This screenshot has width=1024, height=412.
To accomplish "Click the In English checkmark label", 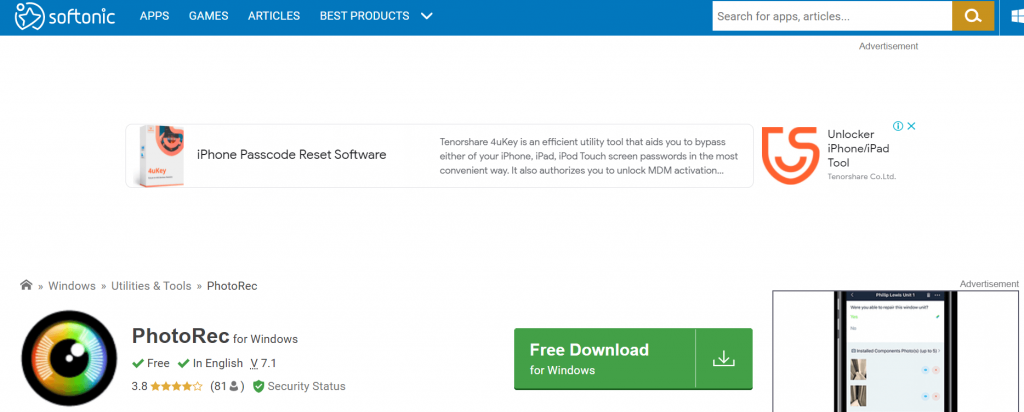I will coord(209,363).
